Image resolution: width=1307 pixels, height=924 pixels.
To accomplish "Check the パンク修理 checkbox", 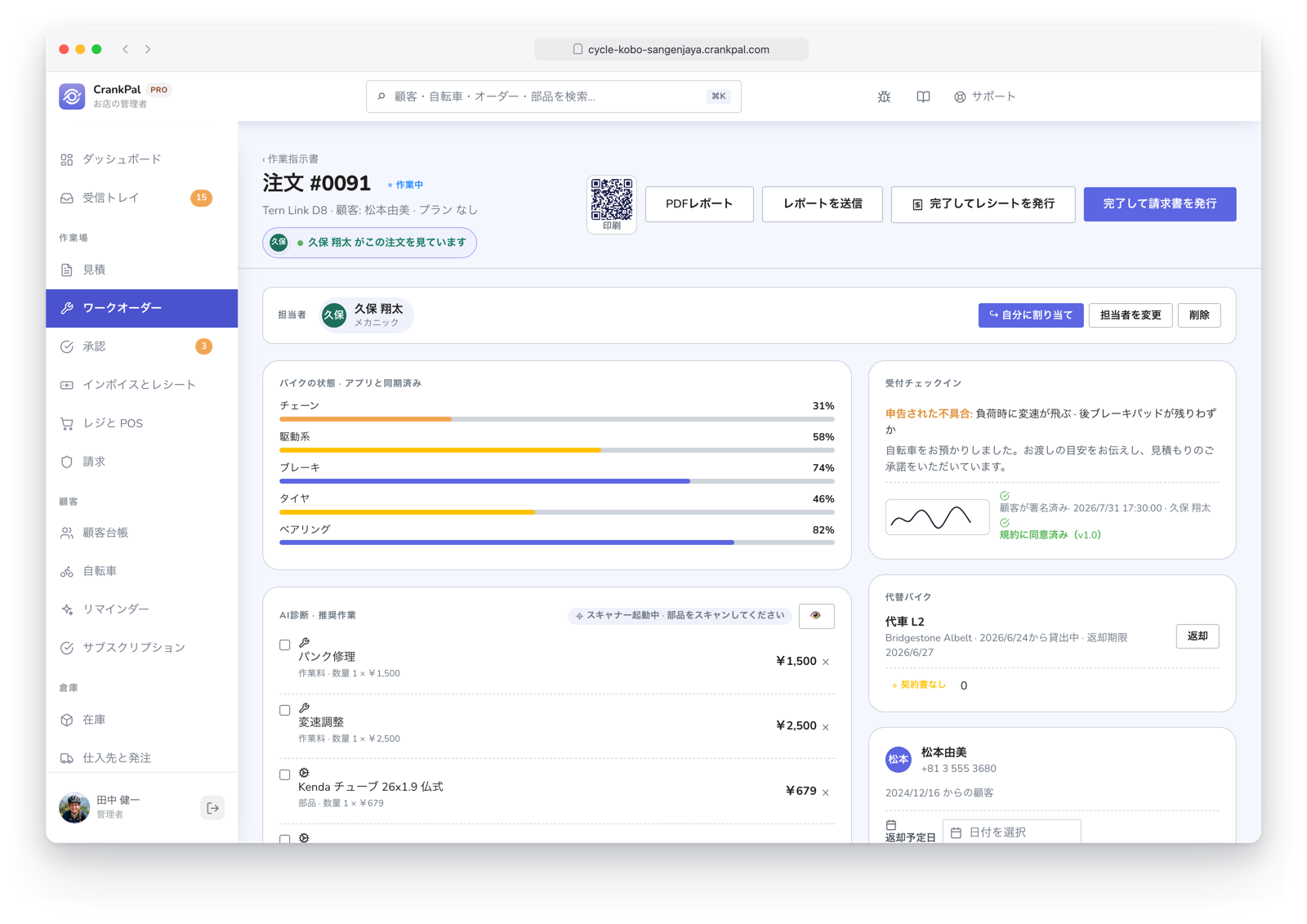I will [284, 645].
